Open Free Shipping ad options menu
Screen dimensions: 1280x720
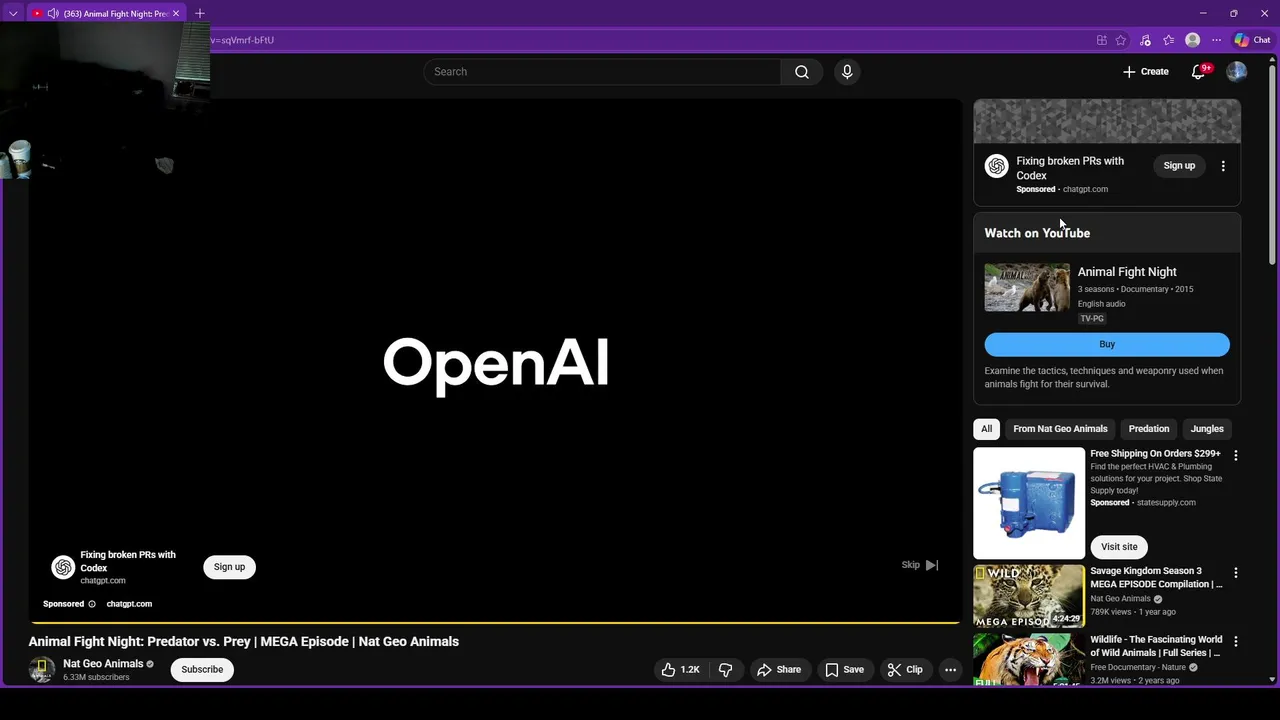1236,456
